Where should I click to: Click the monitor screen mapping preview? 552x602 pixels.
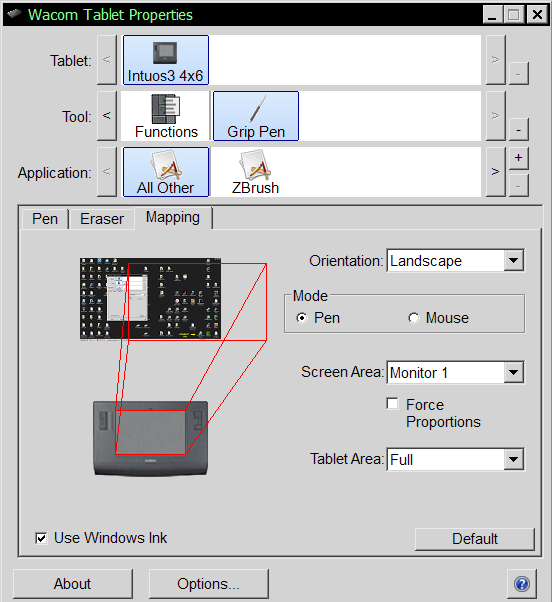(150, 299)
